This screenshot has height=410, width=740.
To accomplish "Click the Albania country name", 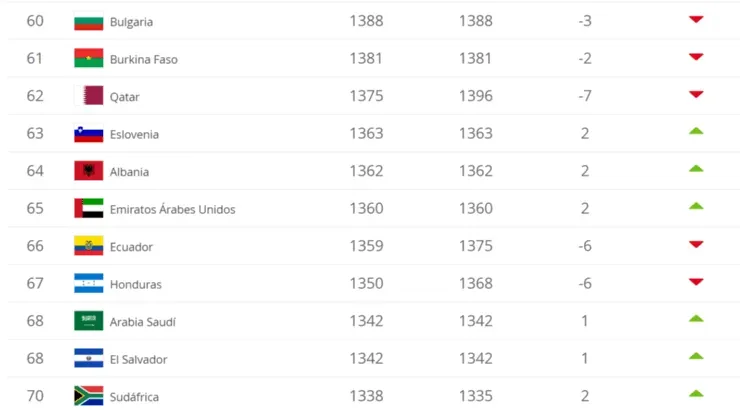I will (x=130, y=172).
